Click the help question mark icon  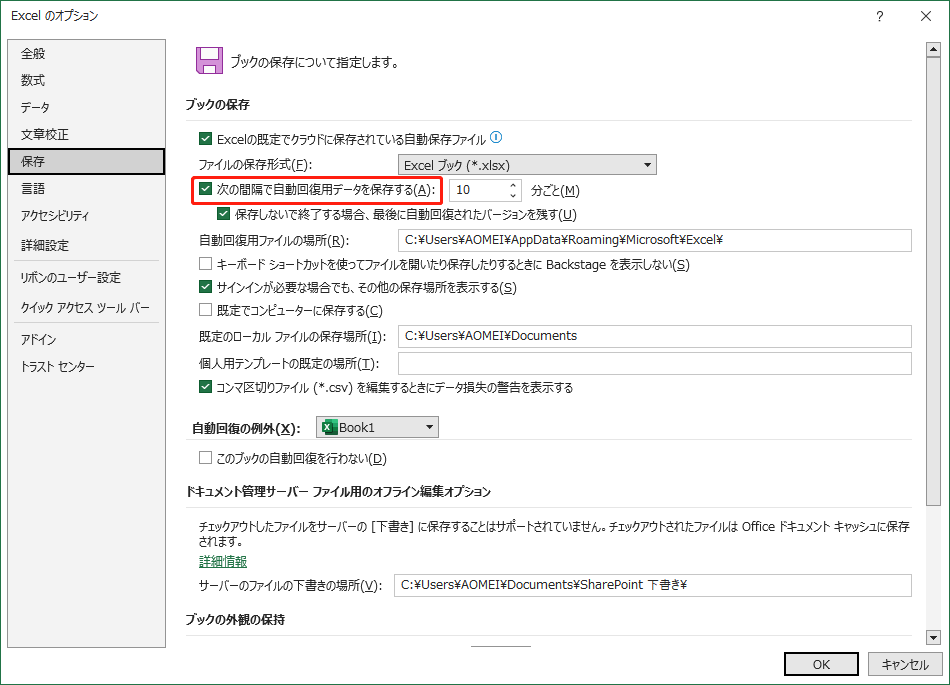click(879, 16)
